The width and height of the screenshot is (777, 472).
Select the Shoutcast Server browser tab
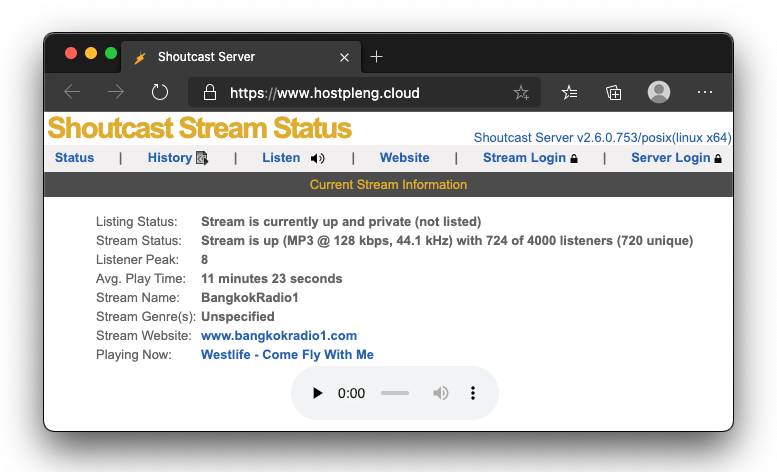pyautogui.click(x=241, y=57)
